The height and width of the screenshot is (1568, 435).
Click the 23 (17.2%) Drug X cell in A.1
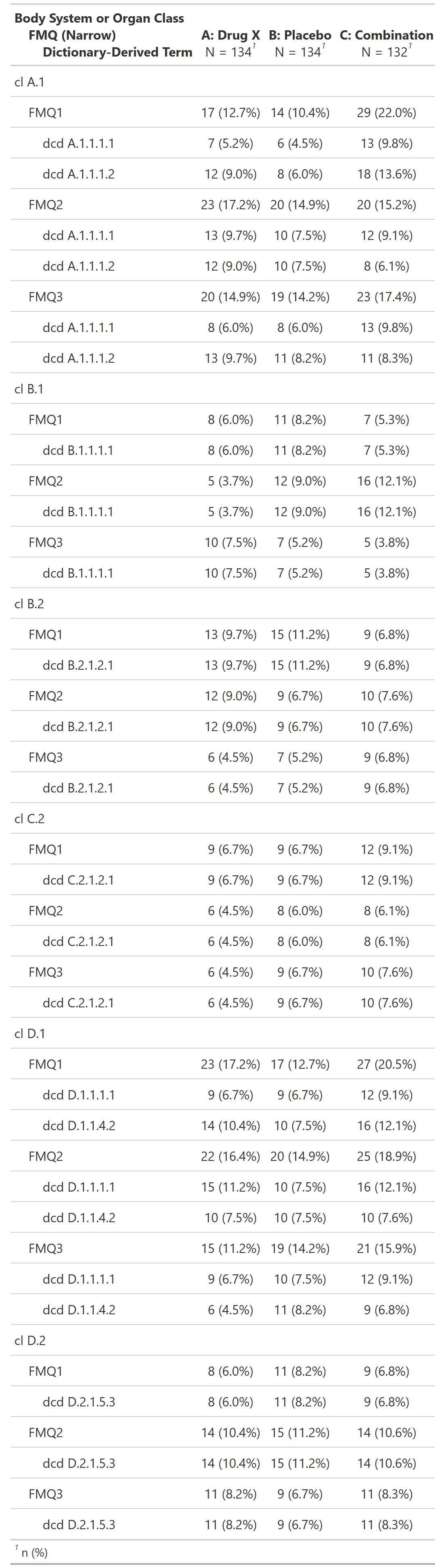tap(230, 204)
